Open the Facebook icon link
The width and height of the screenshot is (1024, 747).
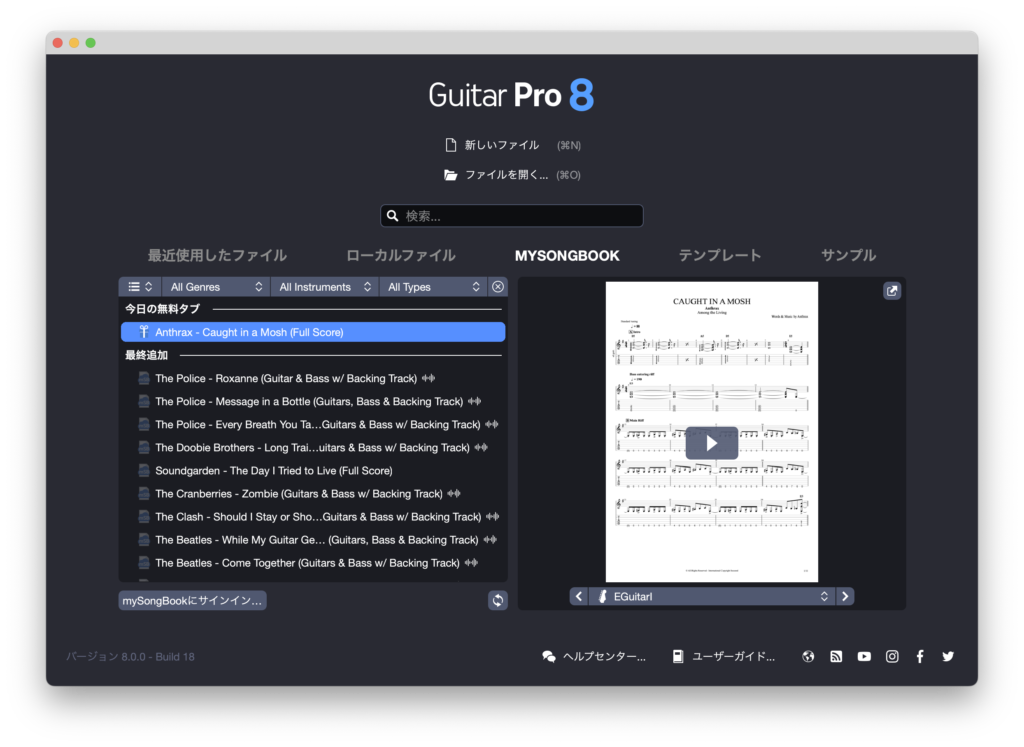click(x=920, y=657)
